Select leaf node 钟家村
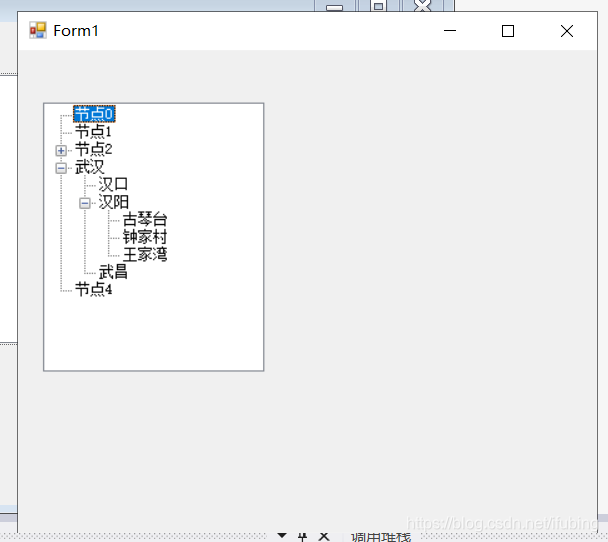This screenshot has width=608, height=542. [145, 237]
